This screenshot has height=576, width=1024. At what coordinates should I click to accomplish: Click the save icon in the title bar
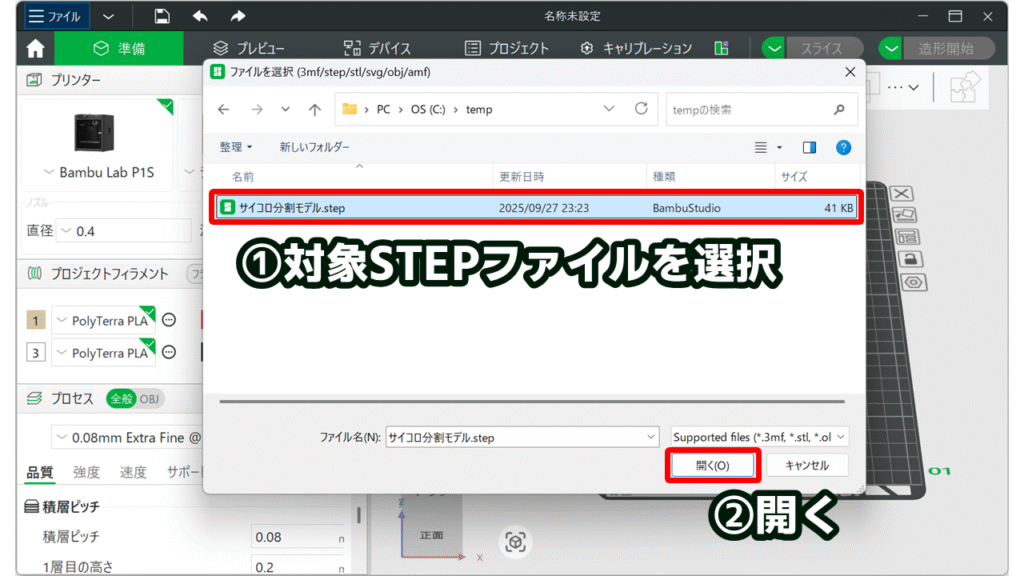point(162,16)
